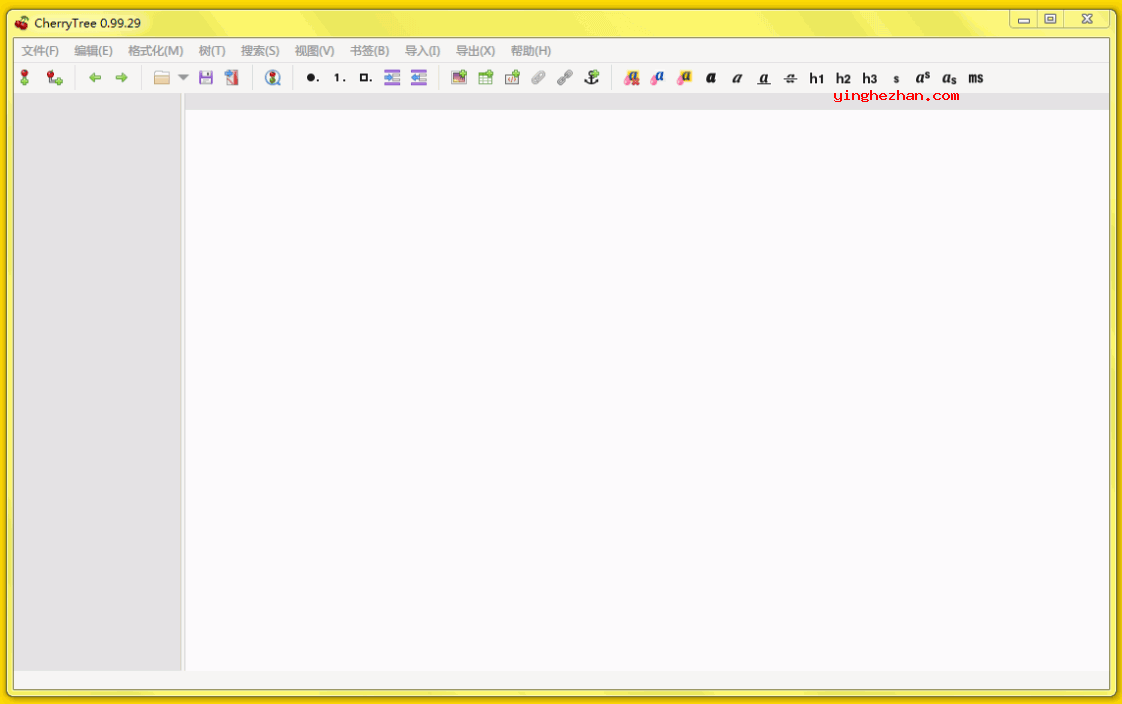Screen dimensions: 1122x704
Task: Open the 编辑(E) menu
Action: (x=93, y=51)
